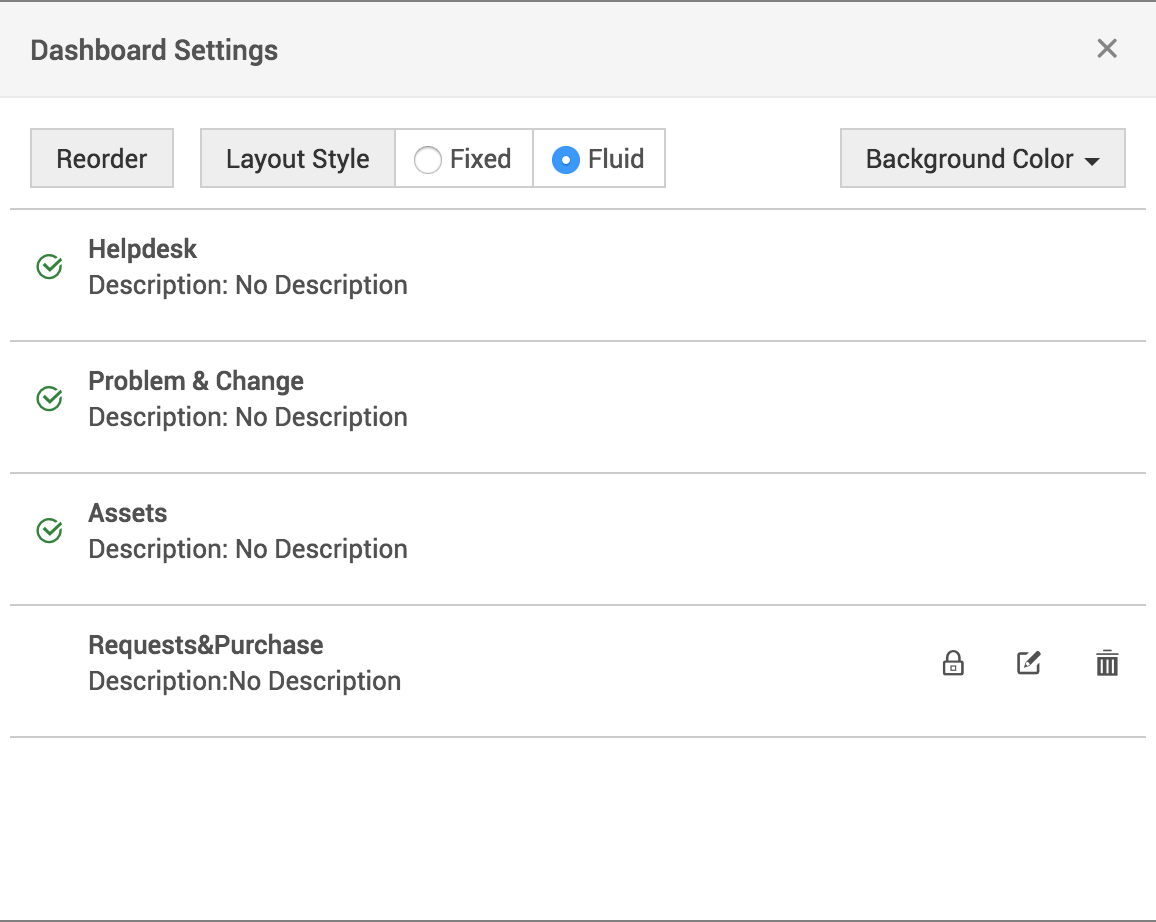The image size is (1156, 922).
Task: Select the Assets dashboard title
Action: click(x=128, y=513)
